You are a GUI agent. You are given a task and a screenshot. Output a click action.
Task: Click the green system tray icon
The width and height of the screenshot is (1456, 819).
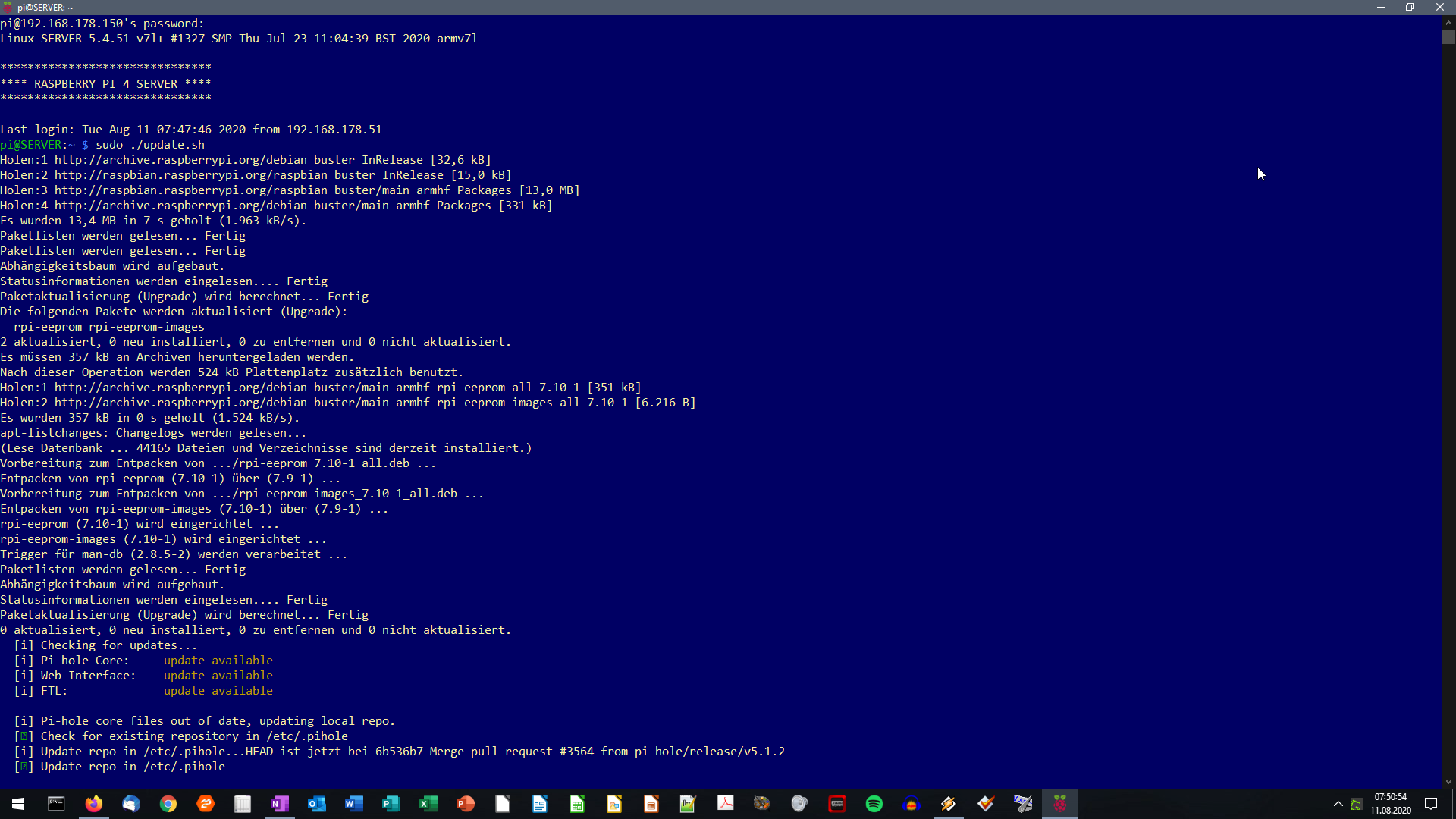pyautogui.click(x=1356, y=804)
